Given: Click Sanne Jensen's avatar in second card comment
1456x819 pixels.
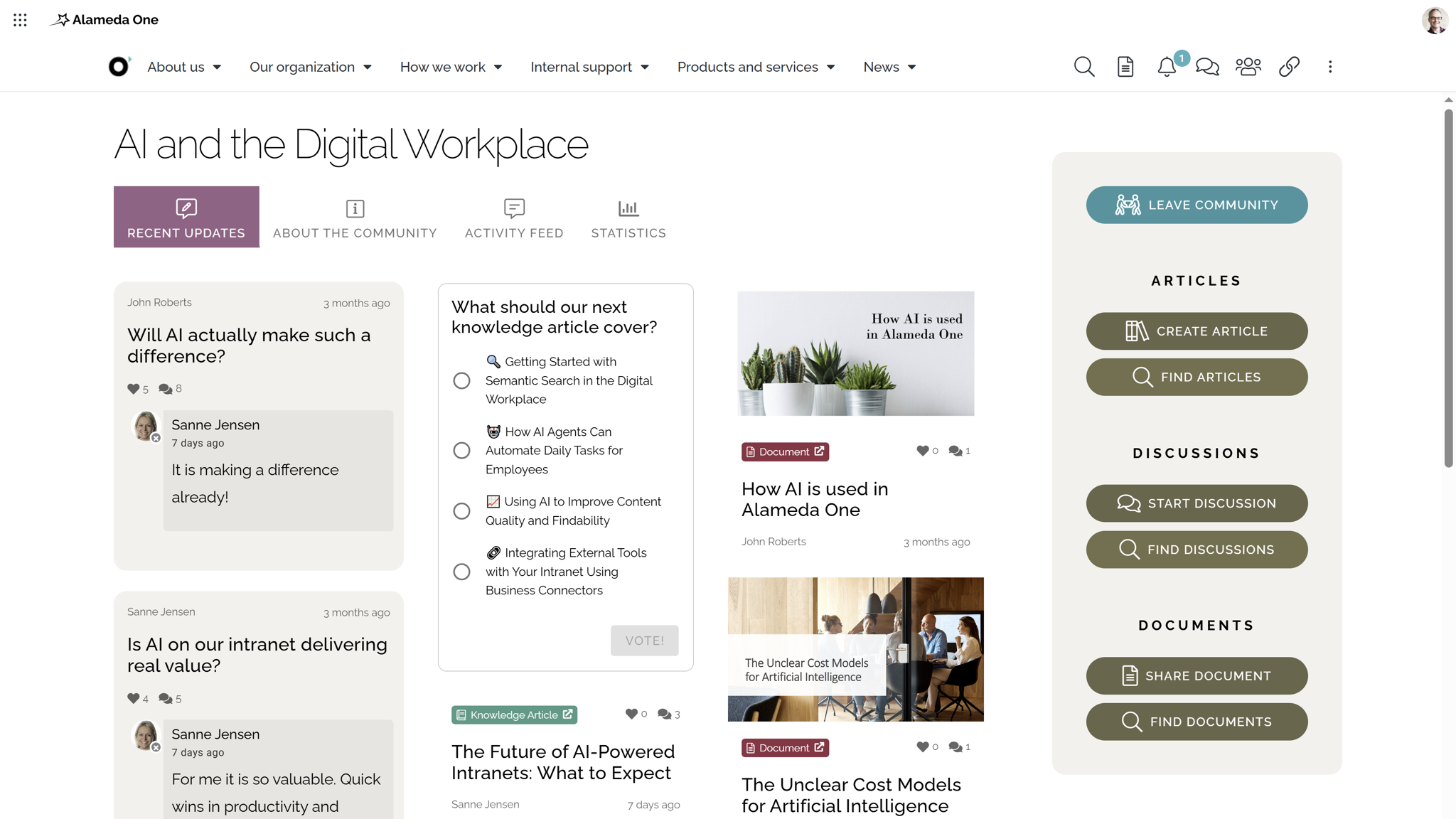Looking at the screenshot, I should coord(146,735).
